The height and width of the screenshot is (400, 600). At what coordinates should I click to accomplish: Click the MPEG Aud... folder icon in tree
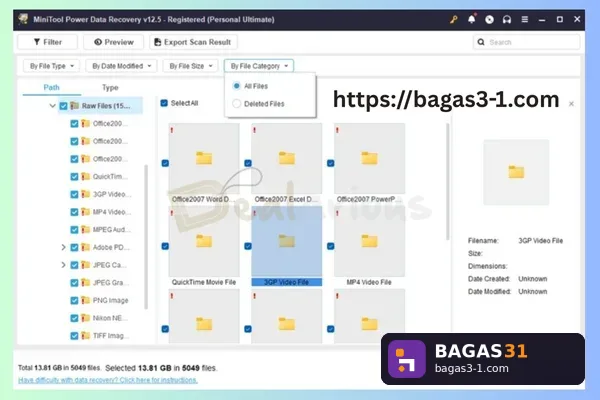coord(85,229)
